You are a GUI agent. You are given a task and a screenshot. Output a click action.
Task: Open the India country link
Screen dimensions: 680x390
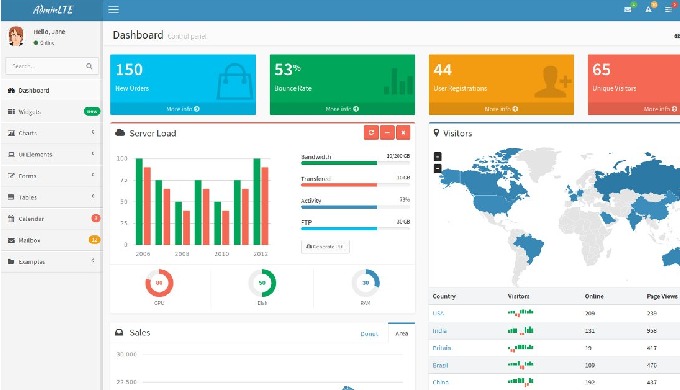(x=439, y=331)
